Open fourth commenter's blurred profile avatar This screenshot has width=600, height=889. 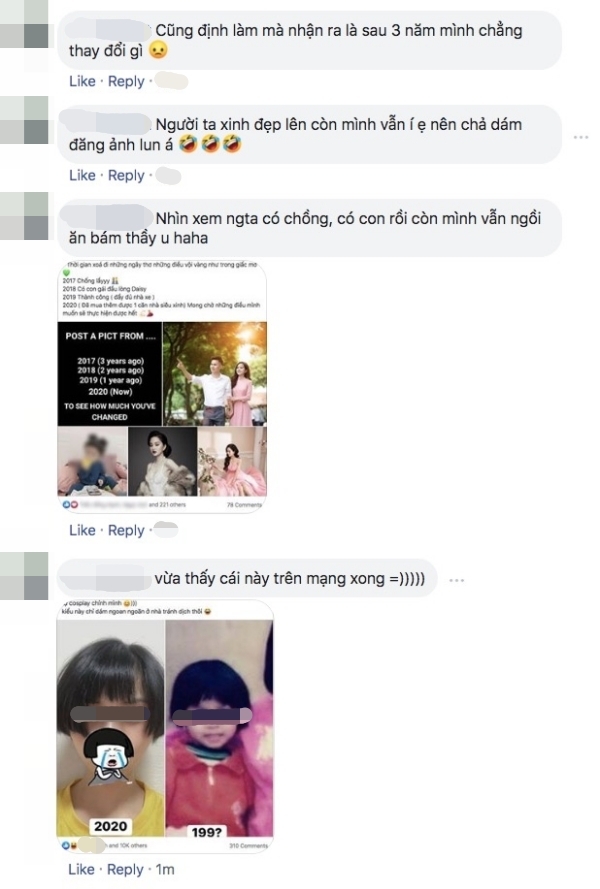pyautogui.click(x=24, y=575)
